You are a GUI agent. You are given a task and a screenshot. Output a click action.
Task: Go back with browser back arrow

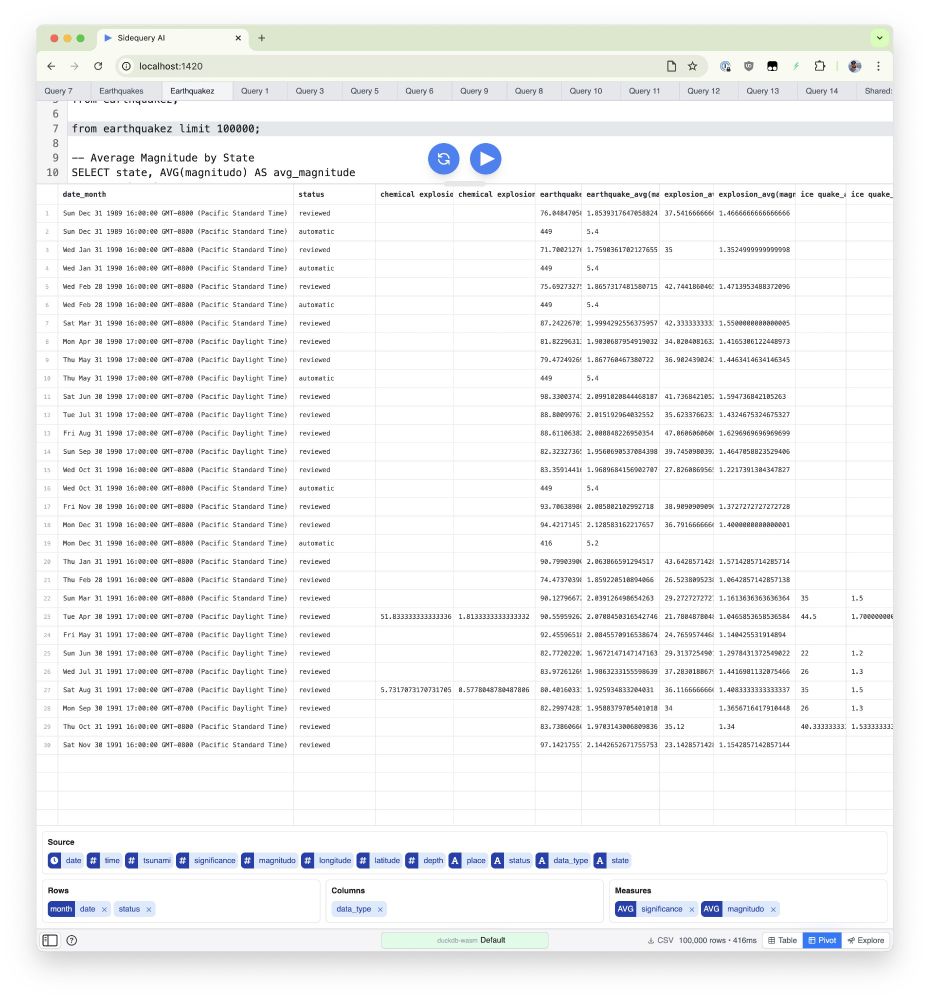[52, 66]
